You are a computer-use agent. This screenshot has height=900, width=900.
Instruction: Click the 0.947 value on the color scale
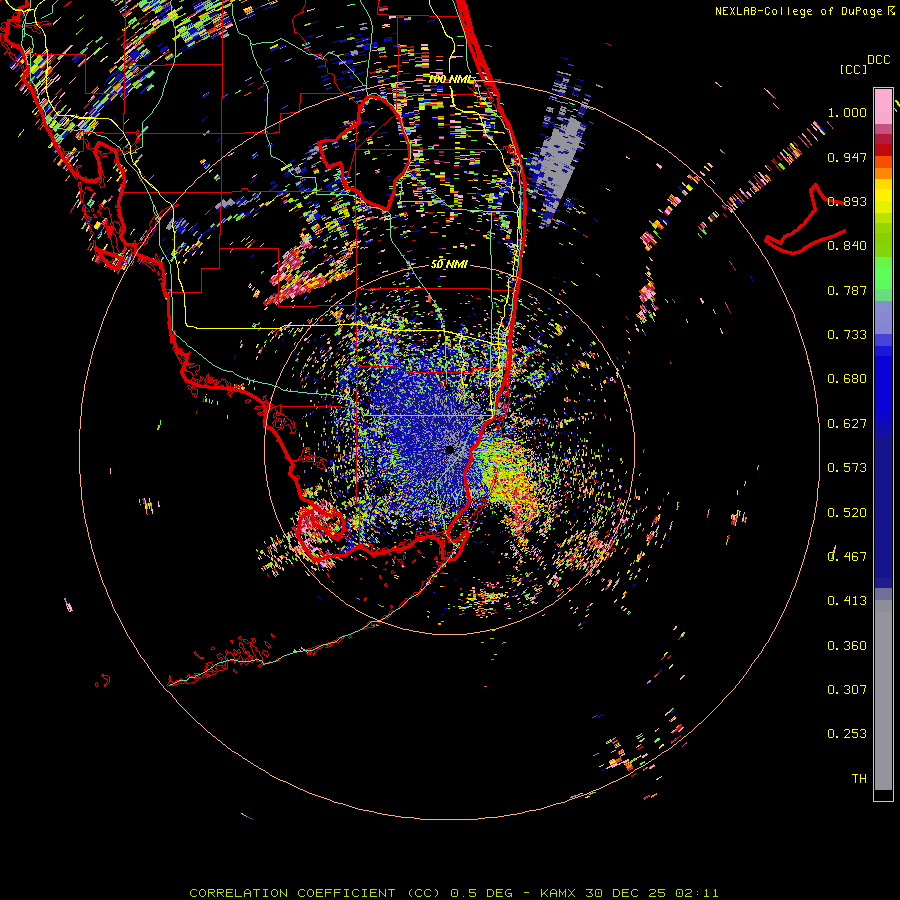(x=847, y=157)
